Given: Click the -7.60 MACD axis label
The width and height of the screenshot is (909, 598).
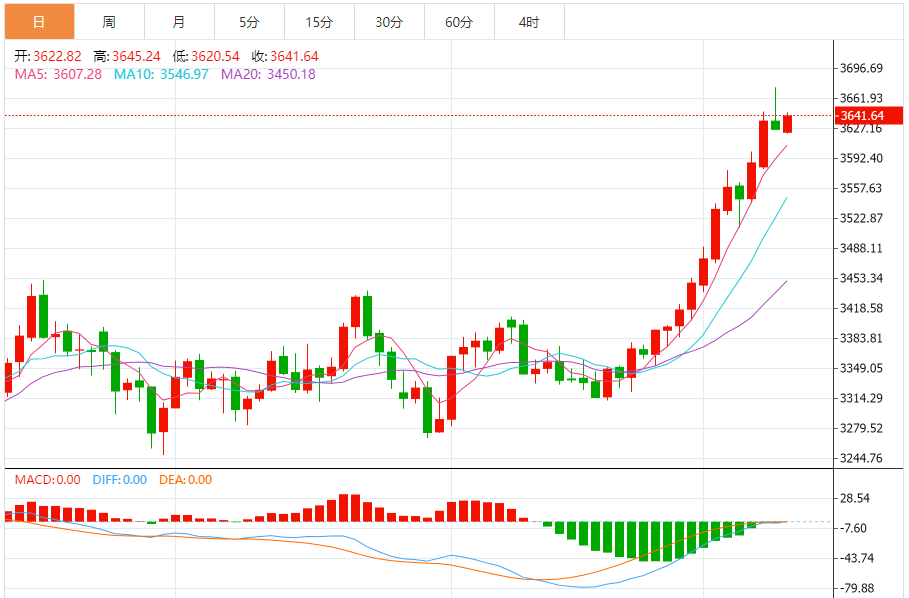Looking at the screenshot, I should 855,528.
